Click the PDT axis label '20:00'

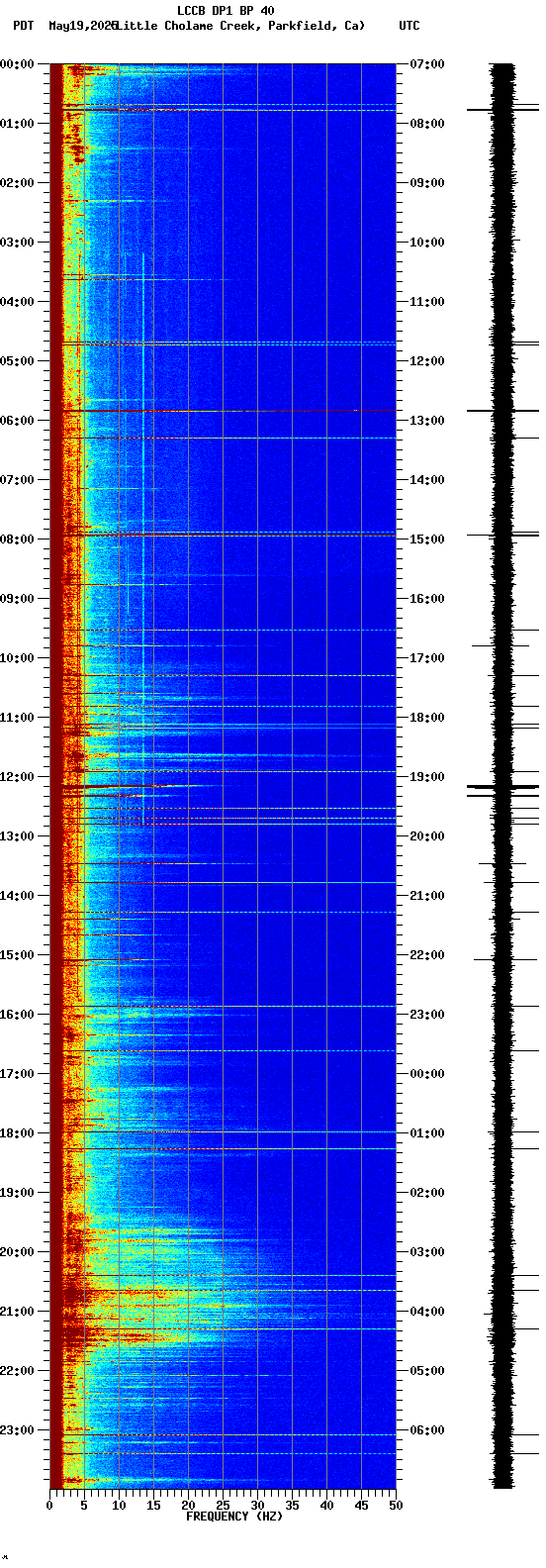[17, 1252]
